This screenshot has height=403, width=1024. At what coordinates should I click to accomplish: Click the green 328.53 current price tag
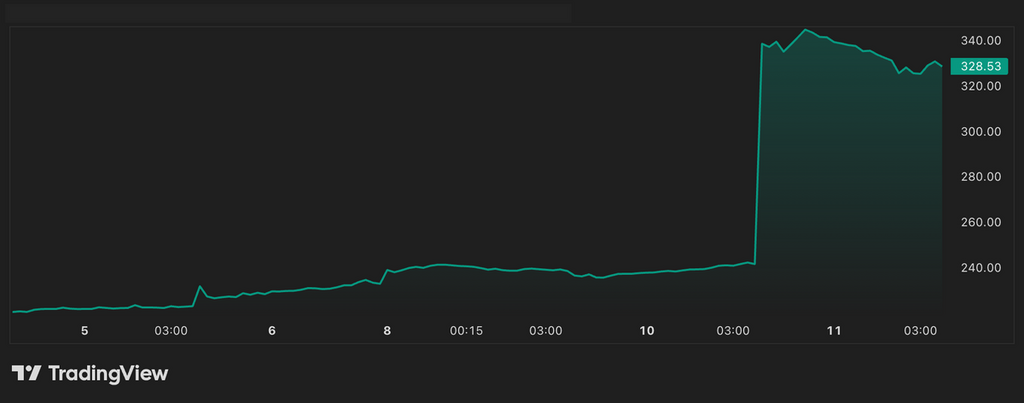[x=980, y=66]
